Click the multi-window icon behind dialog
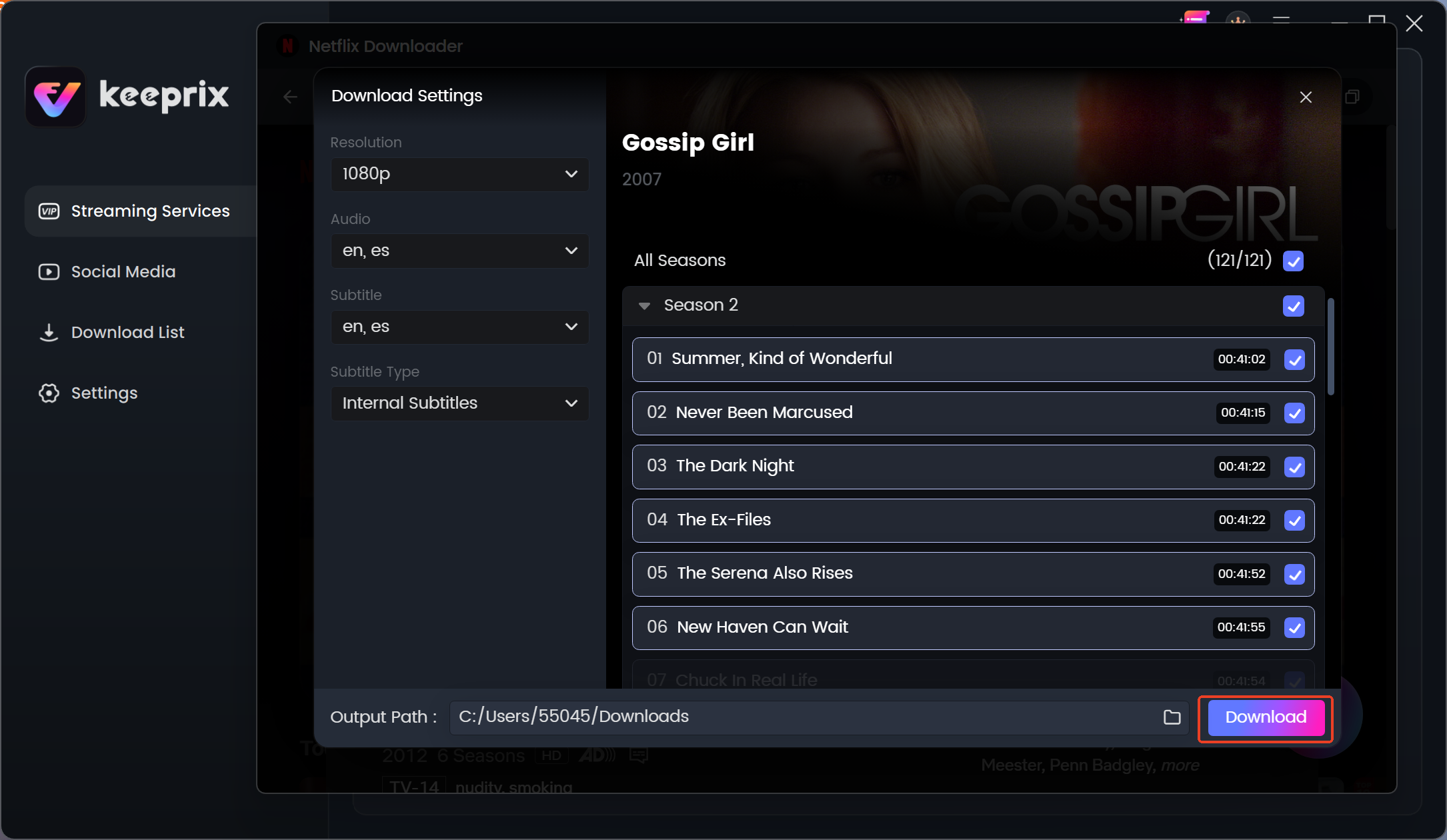The height and width of the screenshot is (840, 1447). [1352, 97]
